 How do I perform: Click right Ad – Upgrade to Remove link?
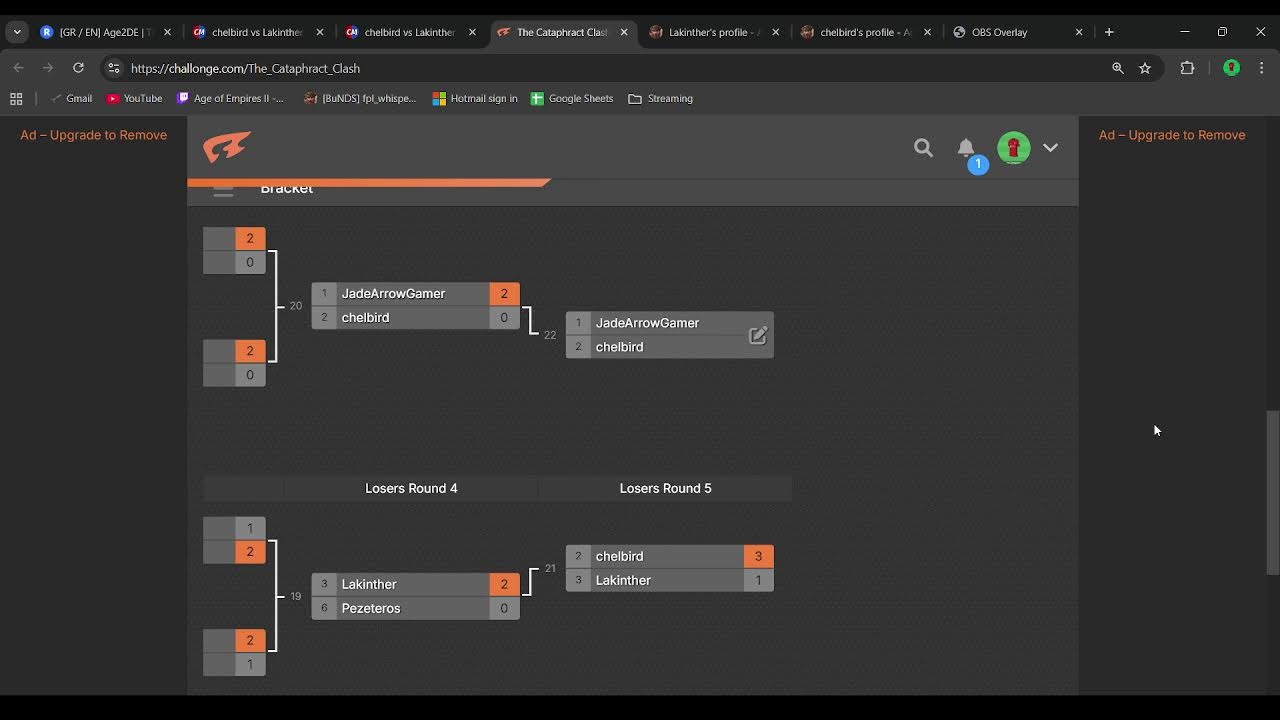coord(1172,135)
